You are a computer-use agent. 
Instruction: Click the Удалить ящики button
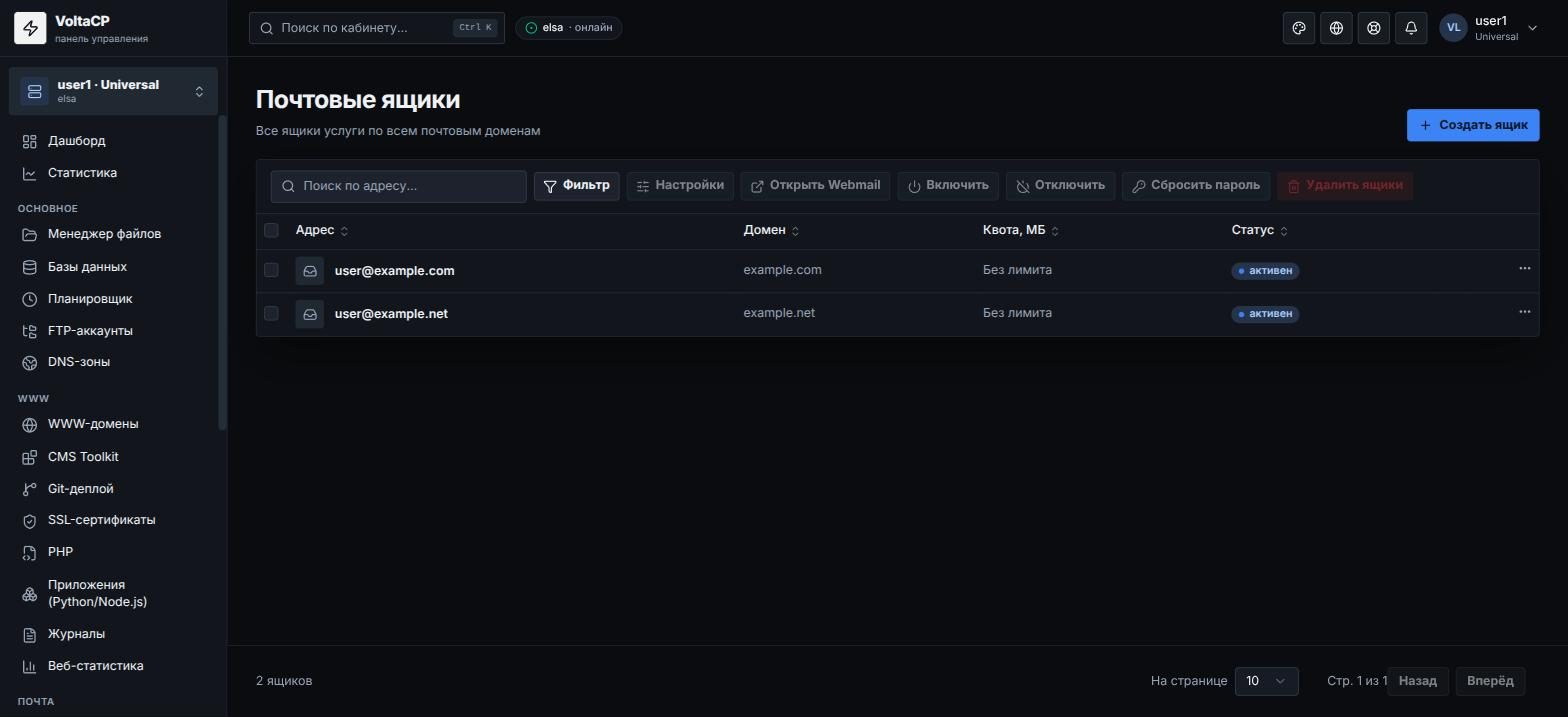point(1345,186)
